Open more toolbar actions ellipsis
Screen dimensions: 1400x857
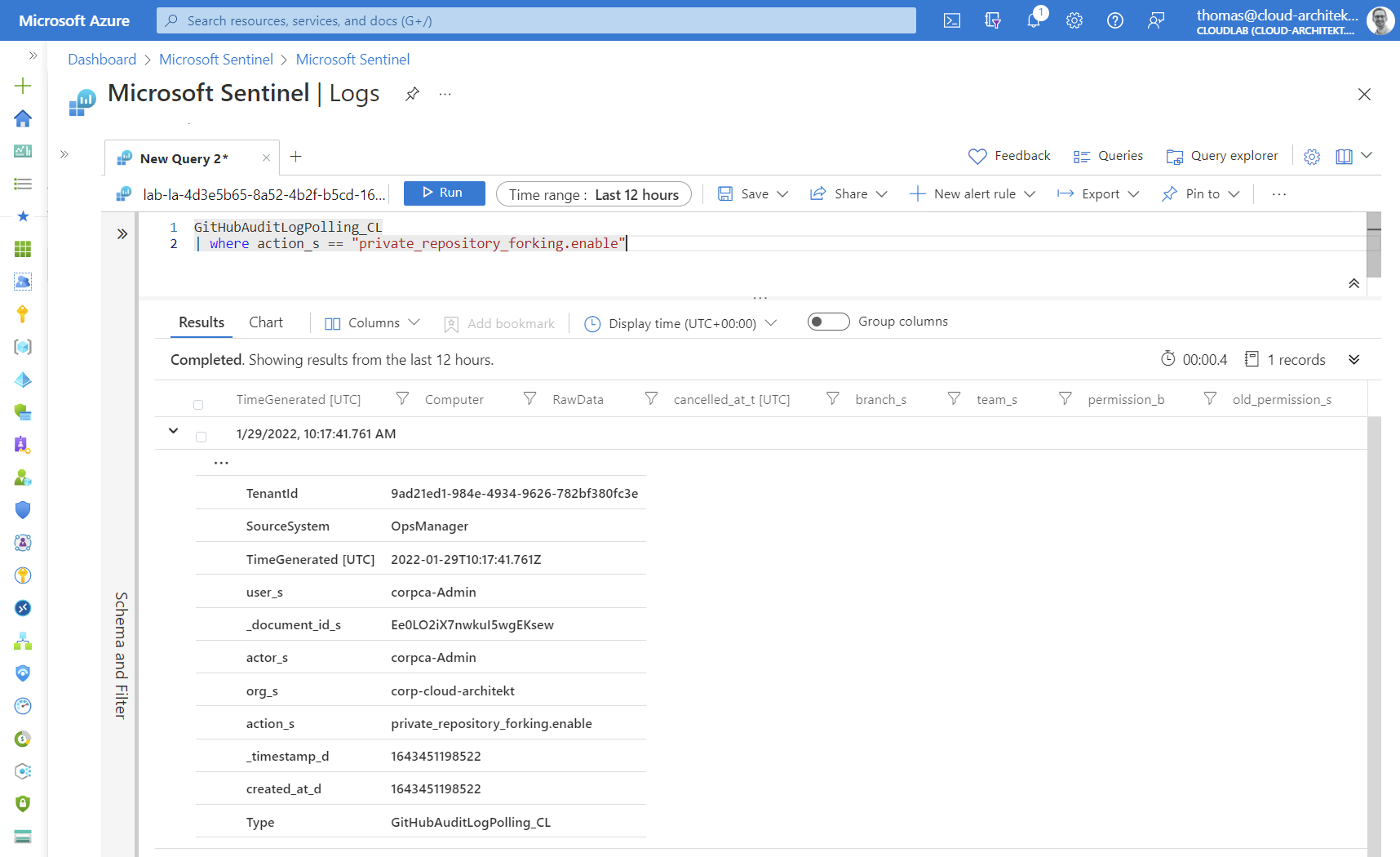pyautogui.click(x=1279, y=194)
